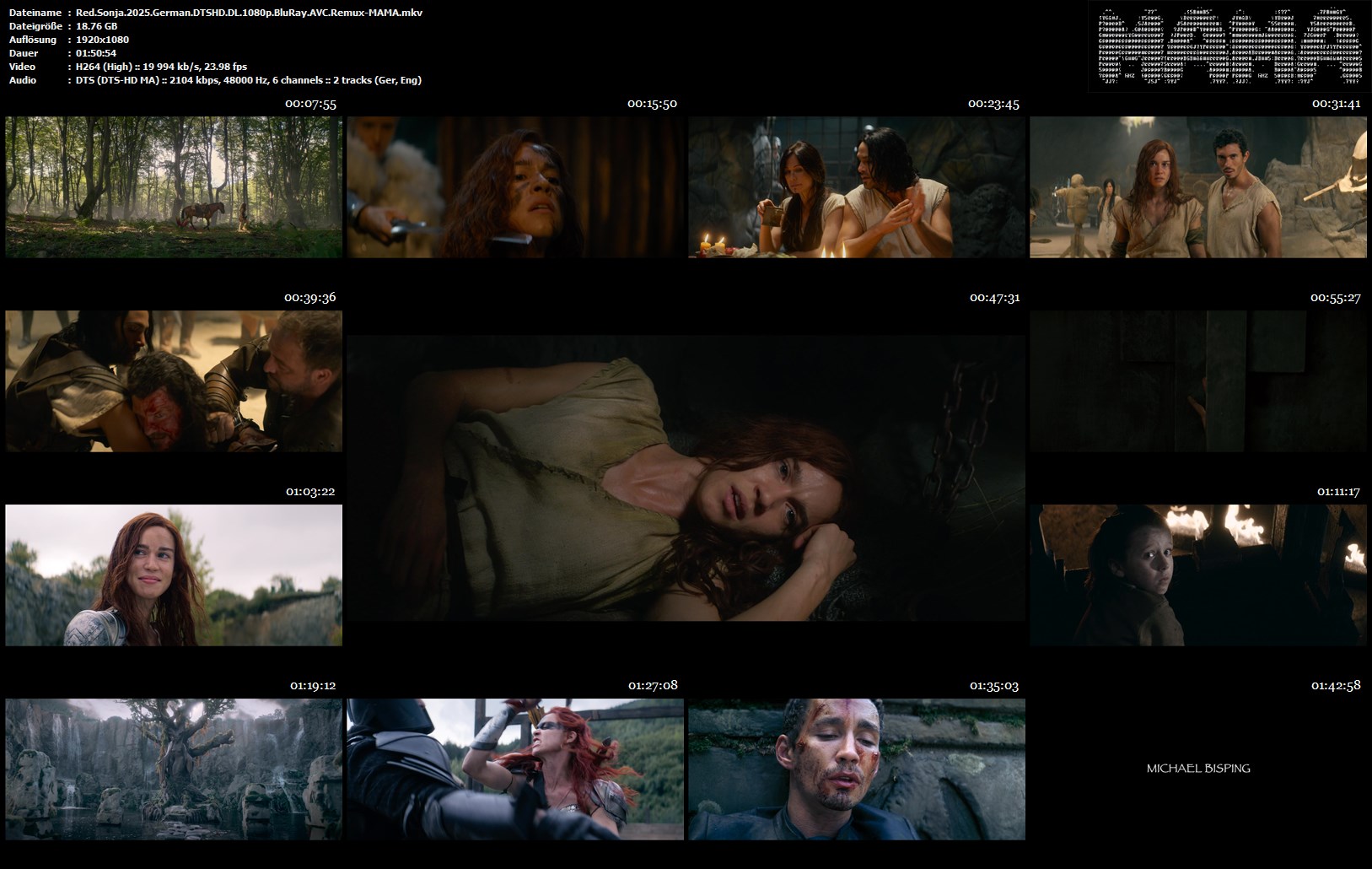Select the sword fight scene thumbnail

(x=515, y=769)
